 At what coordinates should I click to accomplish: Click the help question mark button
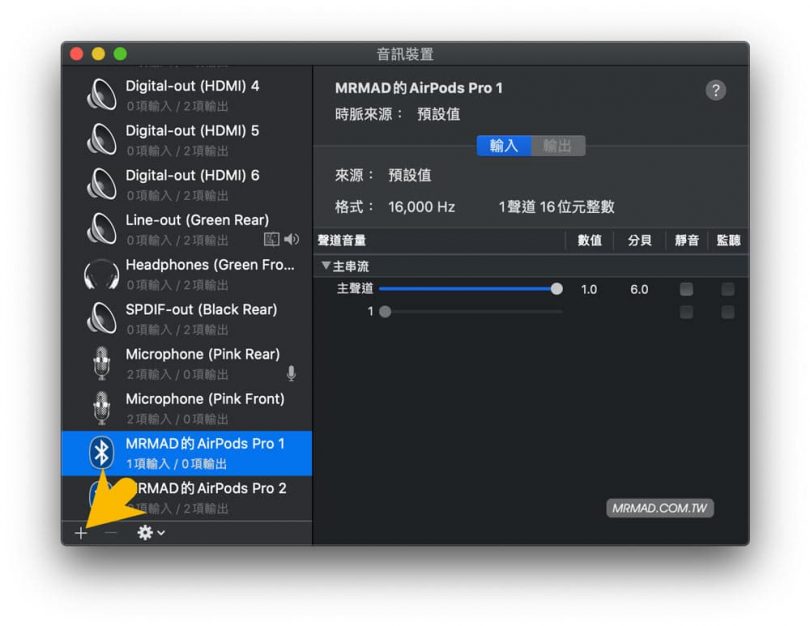(715, 90)
